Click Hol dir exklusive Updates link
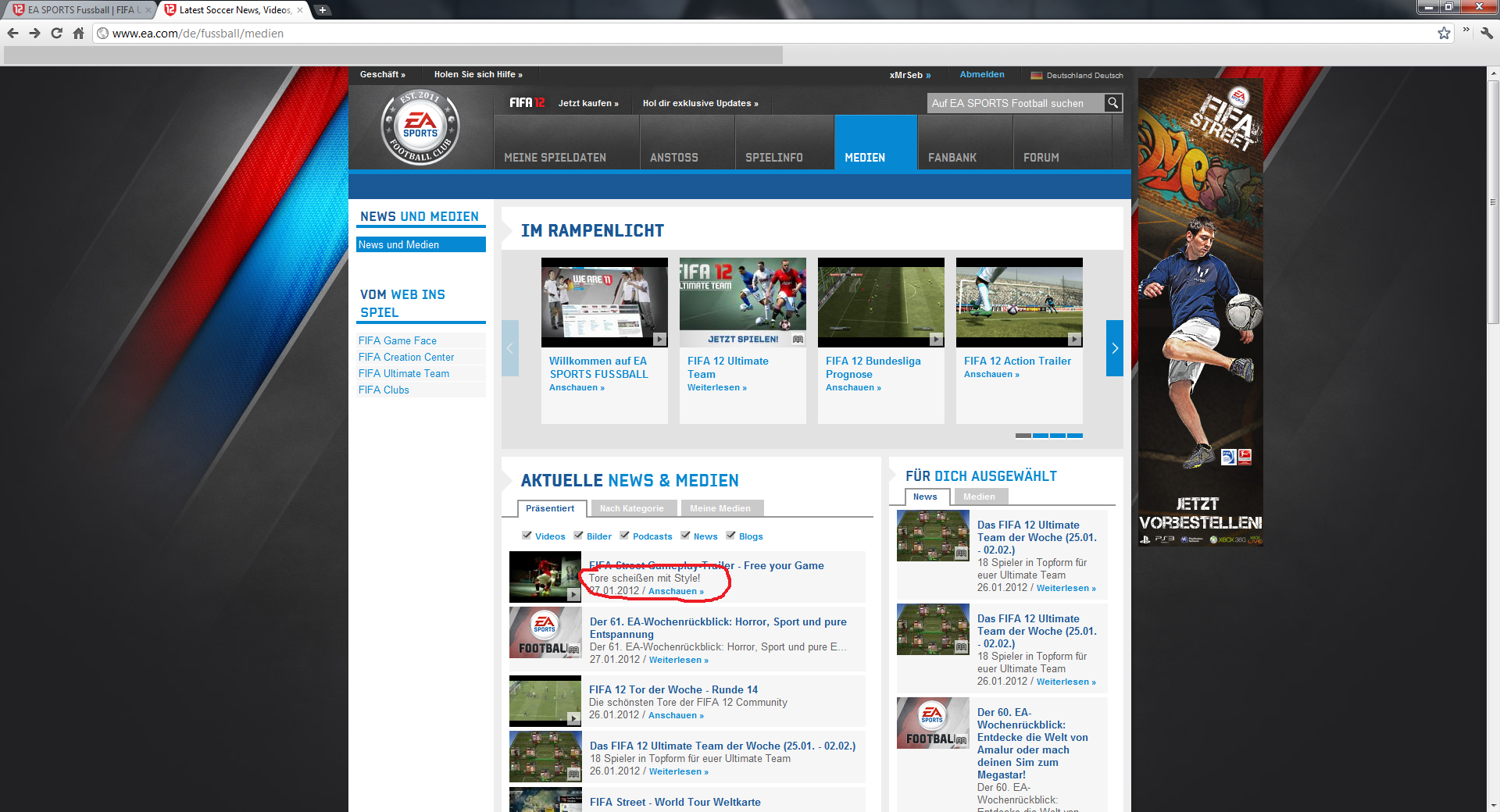The image size is (1500, 812). [x=700, y=103]
